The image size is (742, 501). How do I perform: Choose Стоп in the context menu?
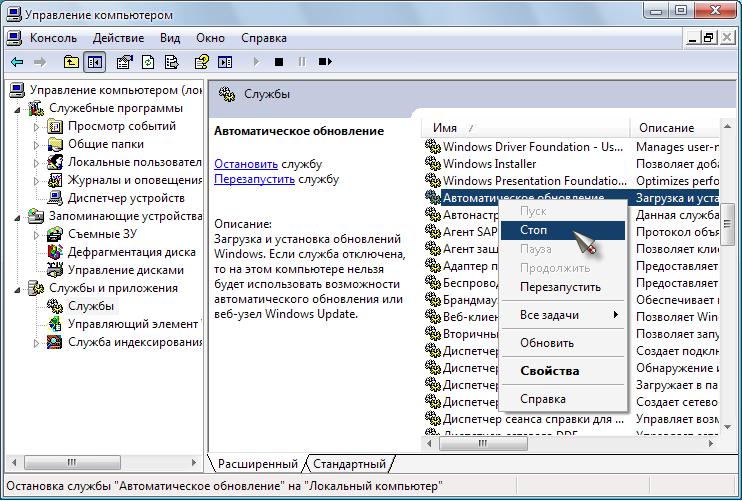[563, 230]
